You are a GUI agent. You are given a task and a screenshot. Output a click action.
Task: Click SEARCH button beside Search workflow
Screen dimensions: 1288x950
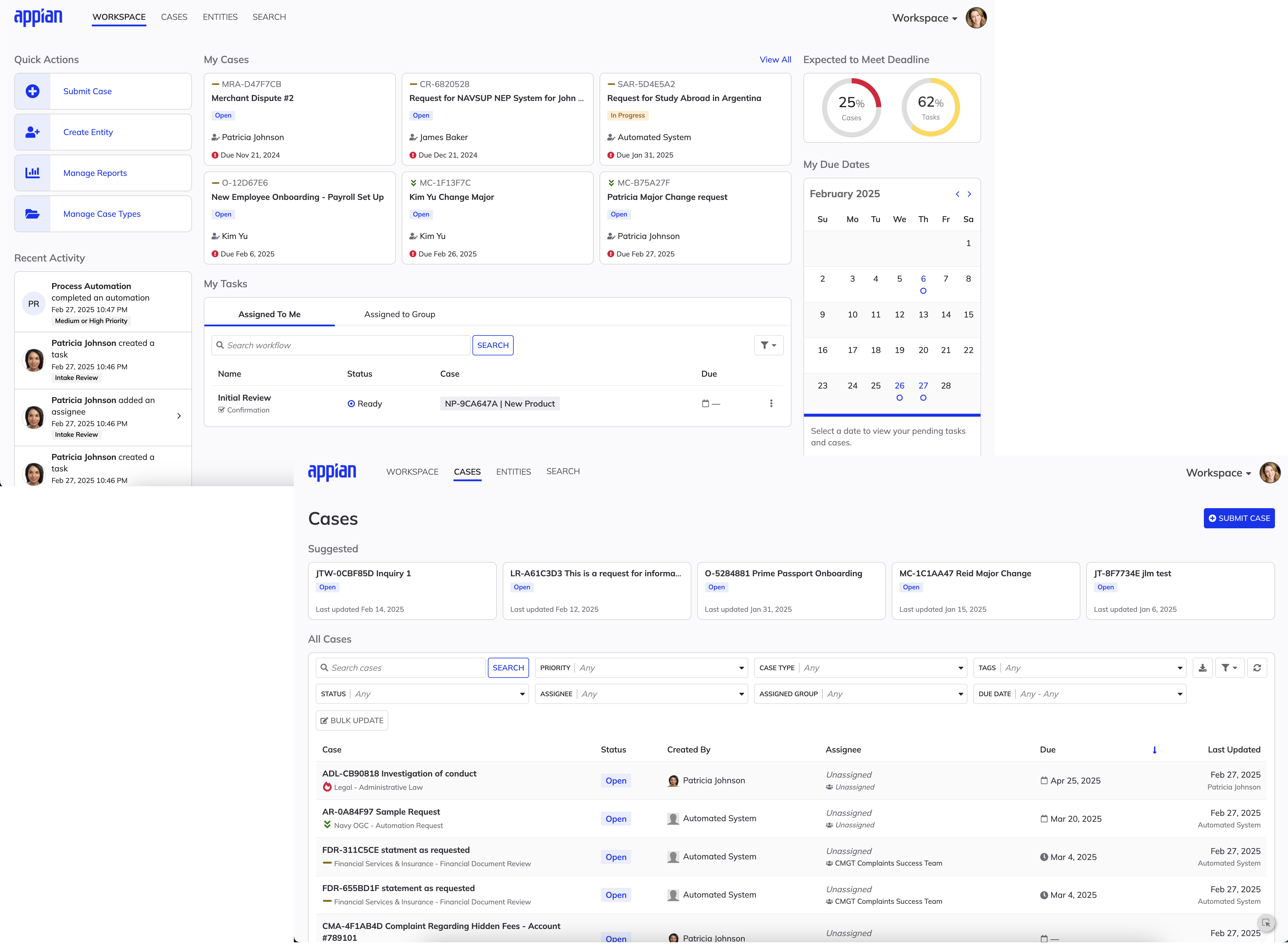(492, 346)
